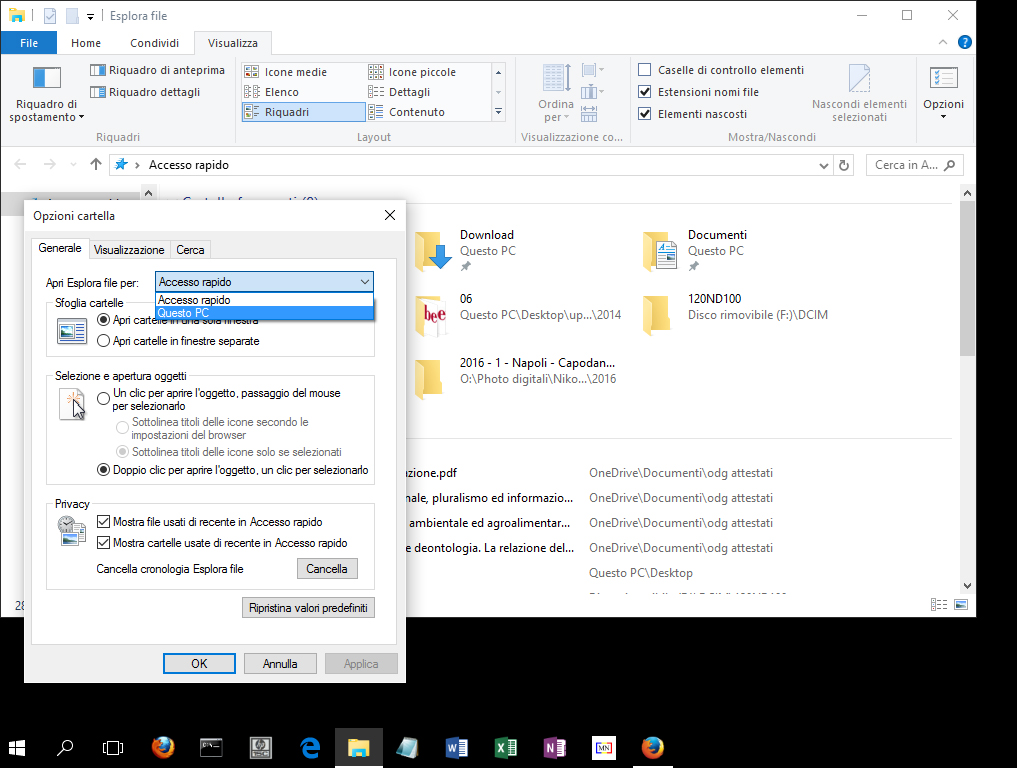The image size is (1017, 768).
Task: Open Microsoft Excel from the taskbar
Action: click(x=506, y=747)
